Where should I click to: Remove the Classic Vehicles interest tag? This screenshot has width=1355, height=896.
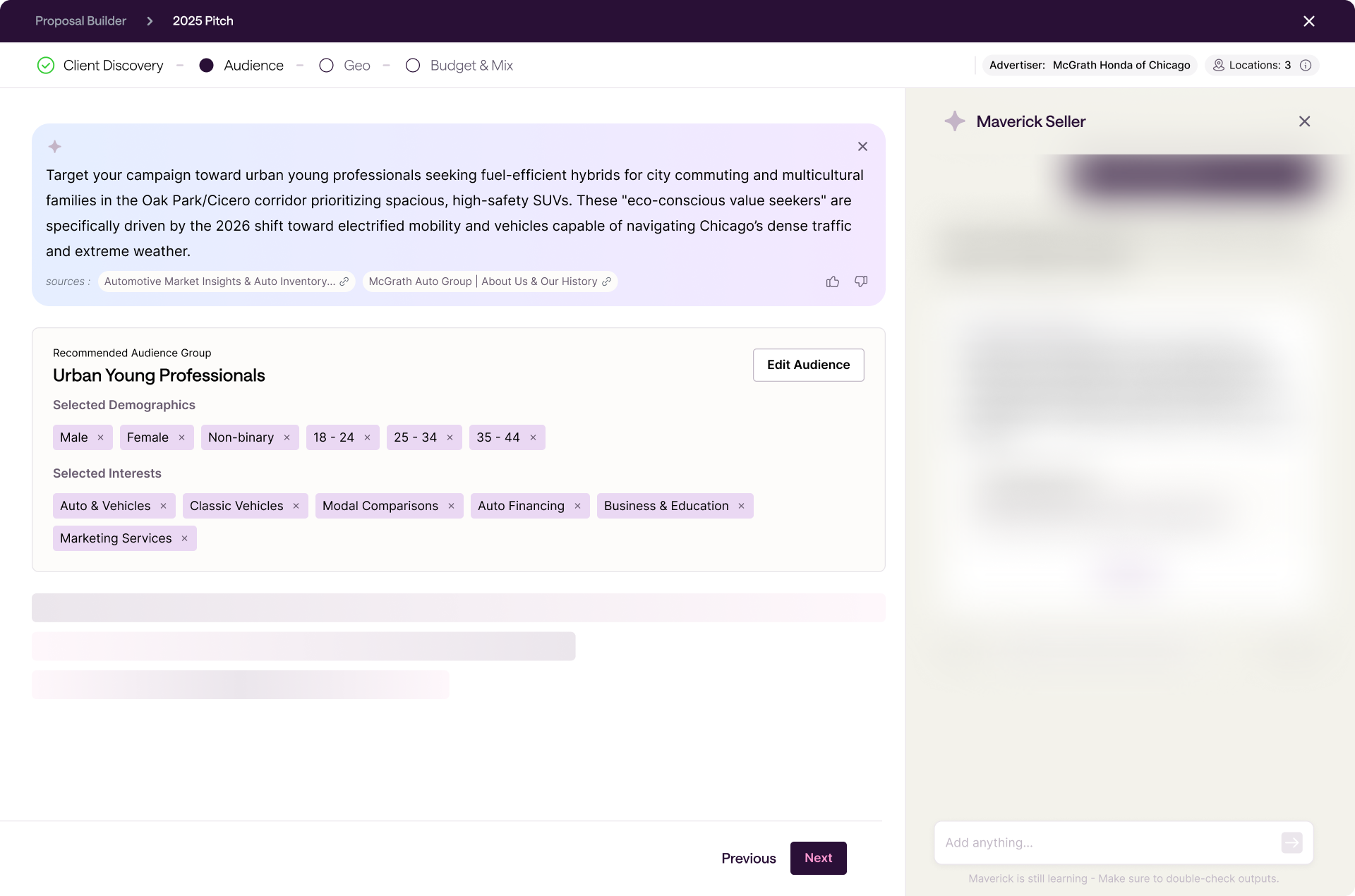(x=296, y=506)
